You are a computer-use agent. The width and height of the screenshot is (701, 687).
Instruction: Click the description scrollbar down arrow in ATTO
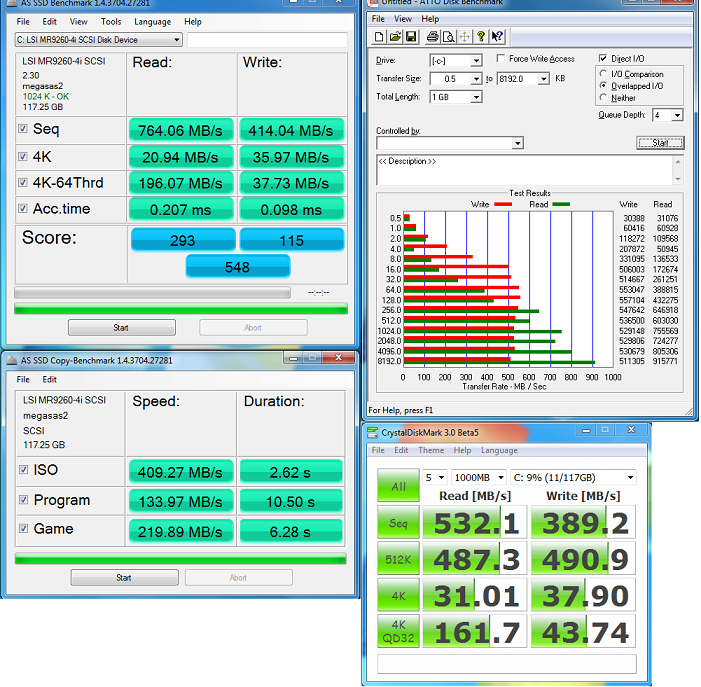(x=678, y=179)
